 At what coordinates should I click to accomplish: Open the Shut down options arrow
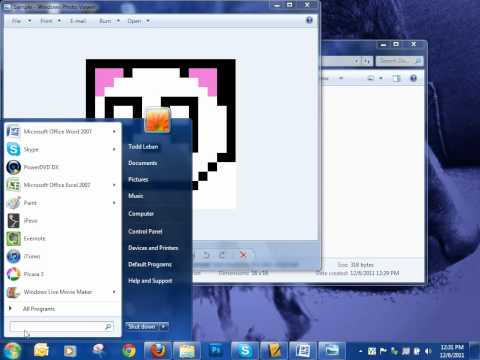pos(164,326)
